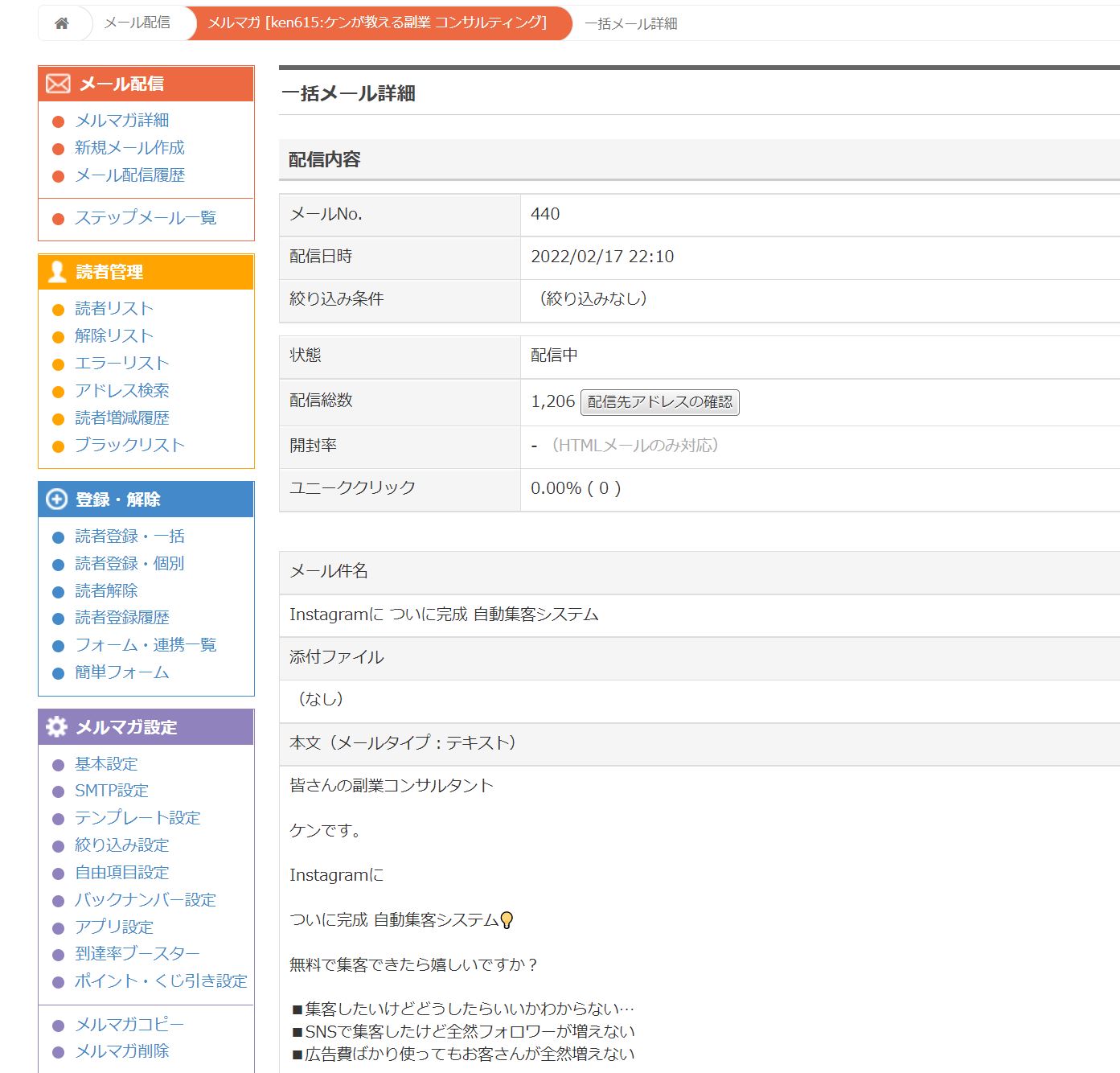
Task: Go to home via breadcrumb house icon
Action: [62, 23]
